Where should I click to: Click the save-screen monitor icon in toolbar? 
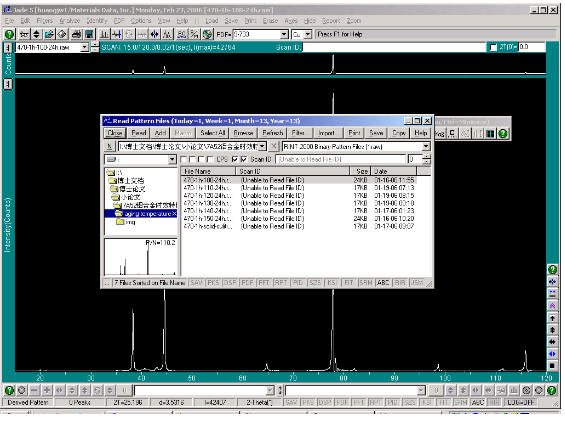pyautogui.click(x=89, y=34)
